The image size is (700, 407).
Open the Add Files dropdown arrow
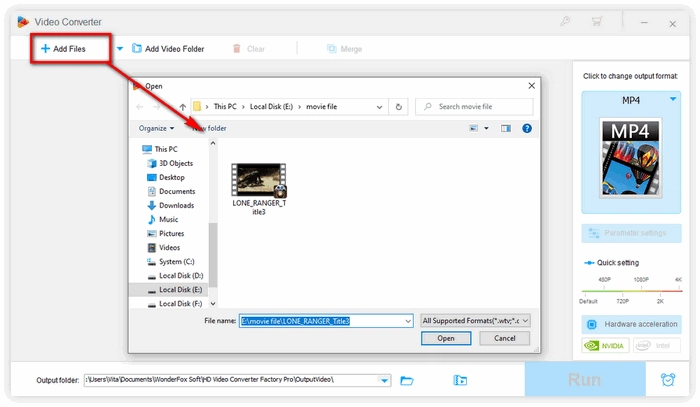click(120, 49)
